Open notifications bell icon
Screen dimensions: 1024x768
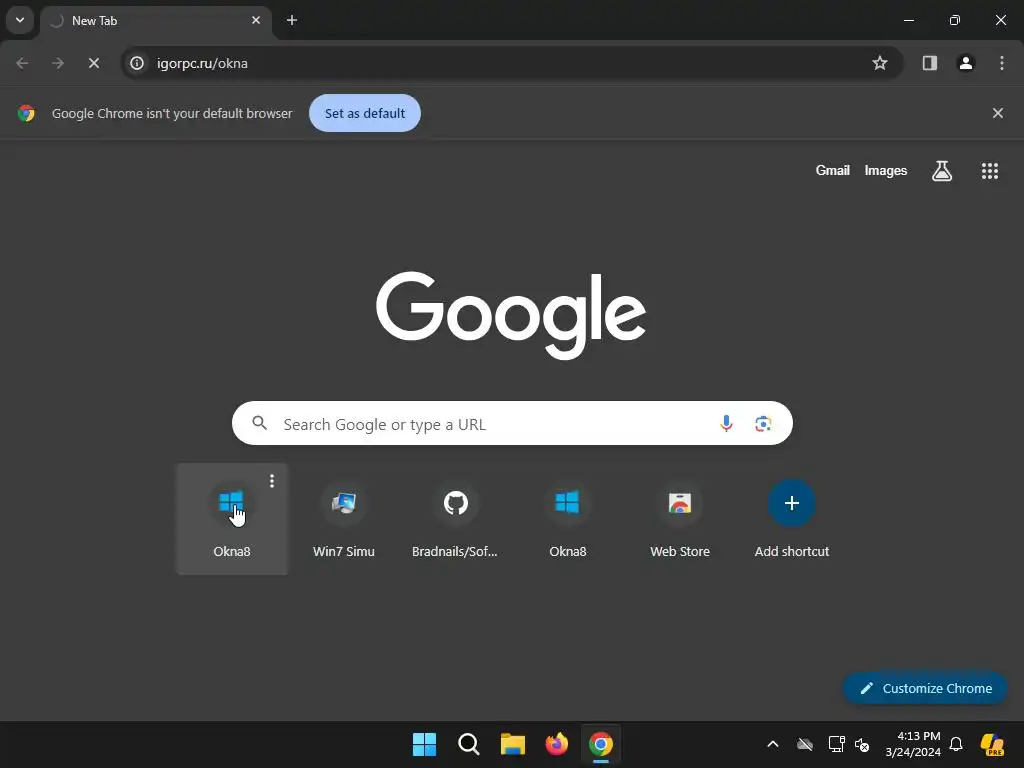click(956, 744)
